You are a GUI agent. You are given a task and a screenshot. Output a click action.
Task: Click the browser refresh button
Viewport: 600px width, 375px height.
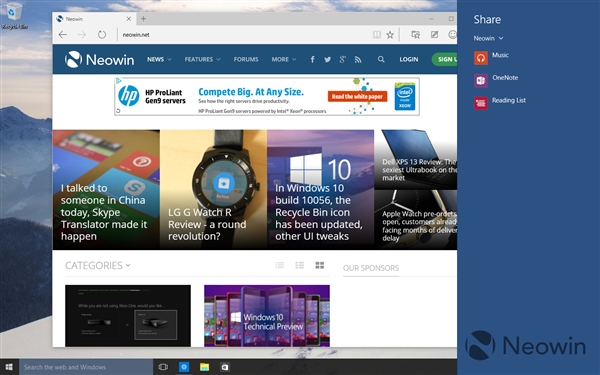[x=102, y=35]
